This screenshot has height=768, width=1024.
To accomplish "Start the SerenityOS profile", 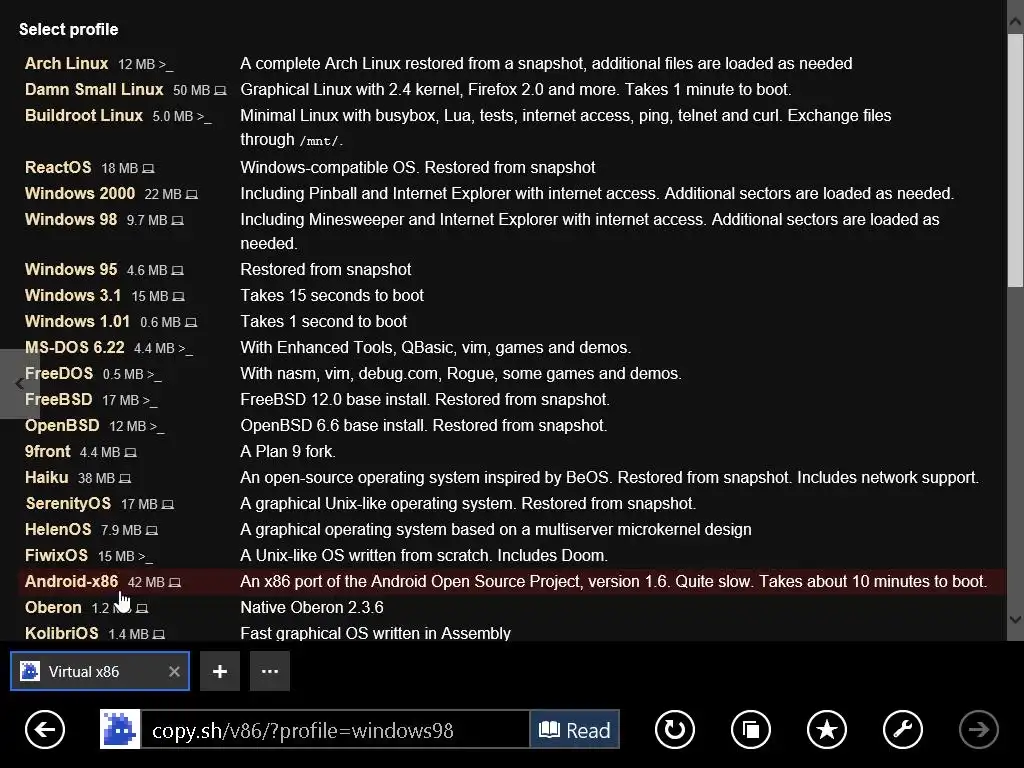I will (68, 504).
